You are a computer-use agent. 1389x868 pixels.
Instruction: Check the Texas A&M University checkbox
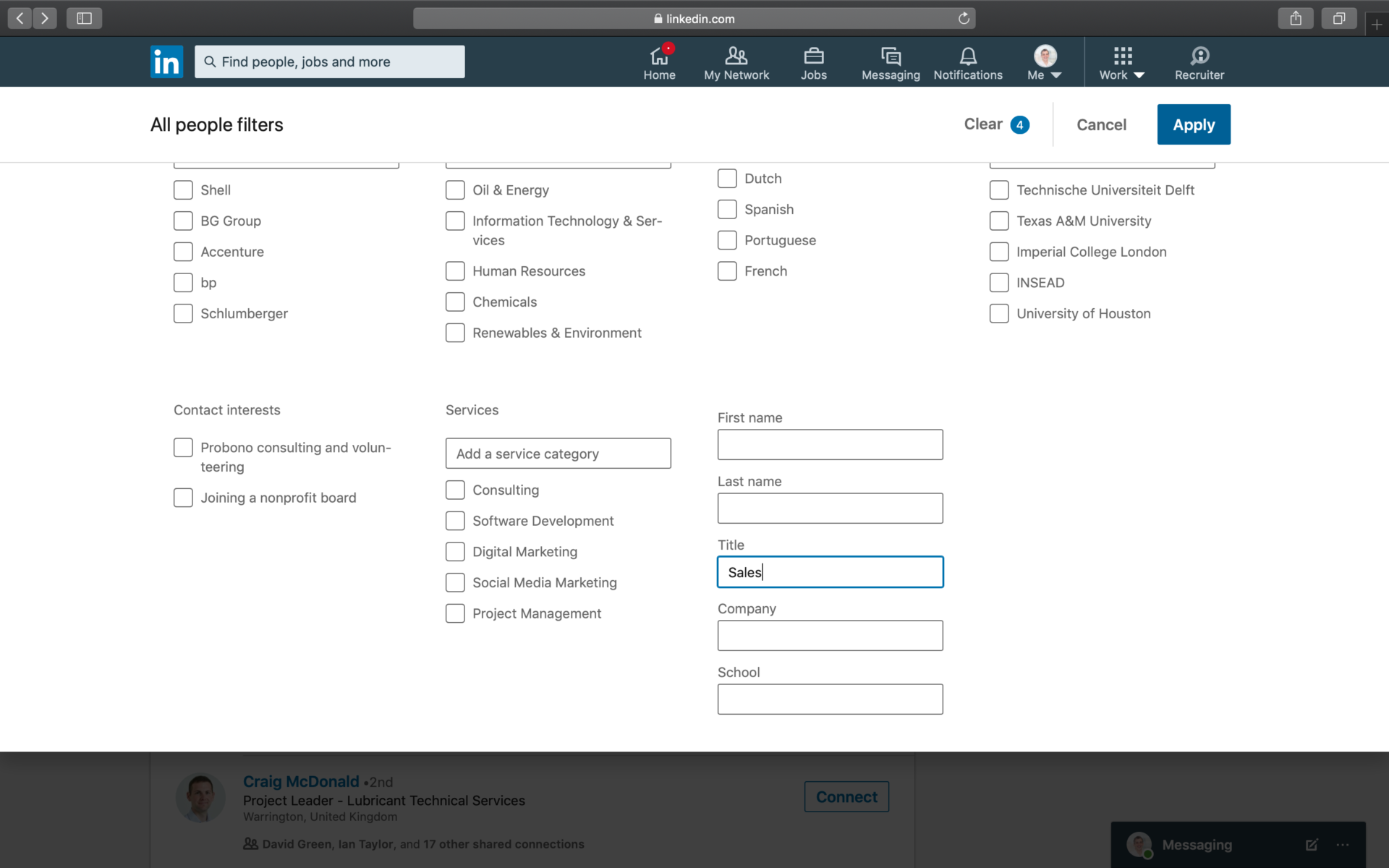pos(999,221)
